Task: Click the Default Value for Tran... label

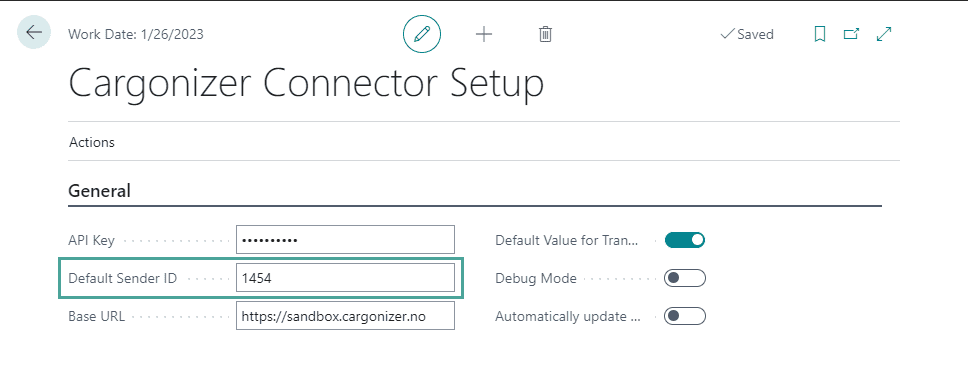Action: [x=567, y=241]
